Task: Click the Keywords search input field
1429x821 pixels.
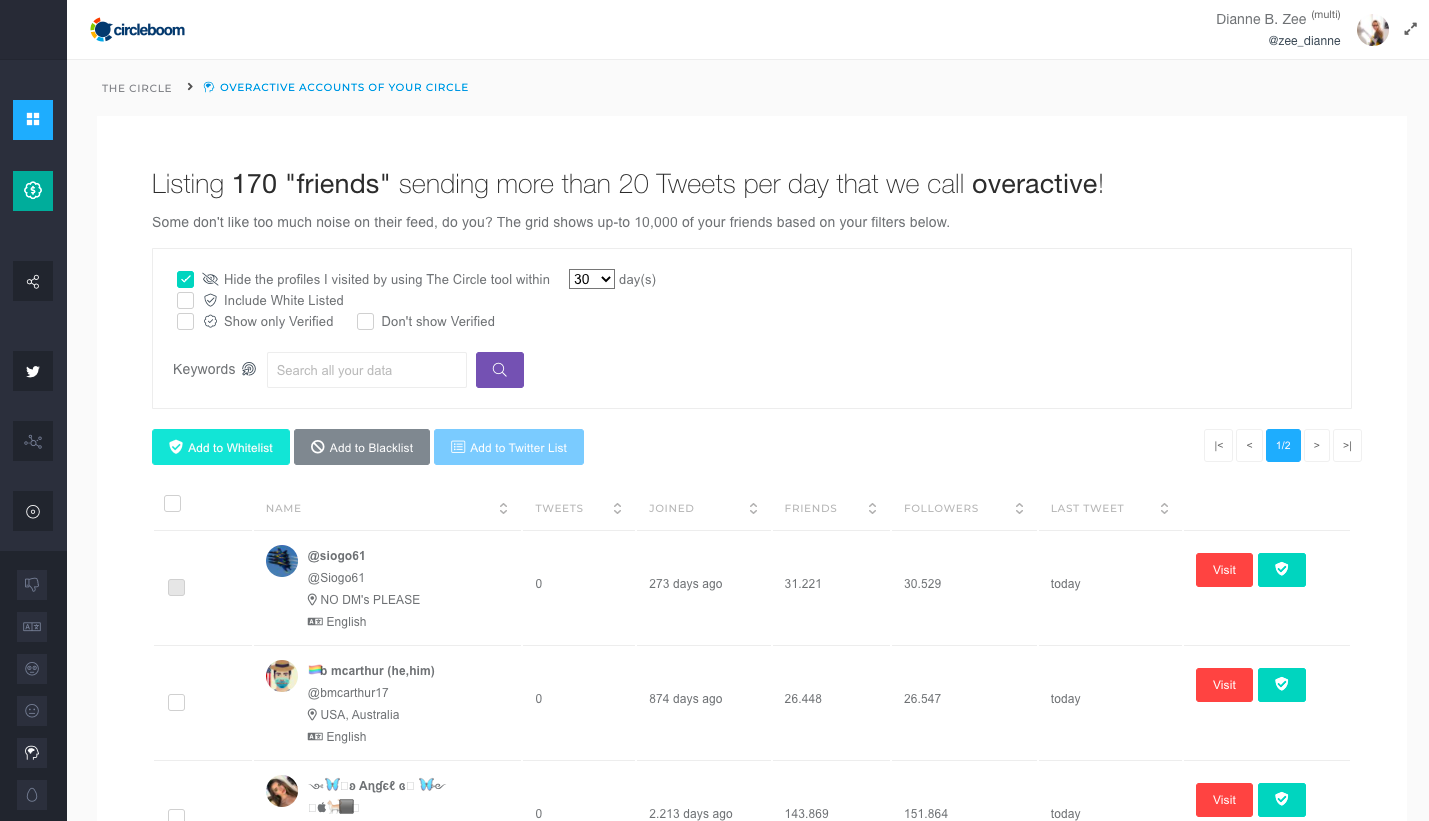Action: coord(366,370)
